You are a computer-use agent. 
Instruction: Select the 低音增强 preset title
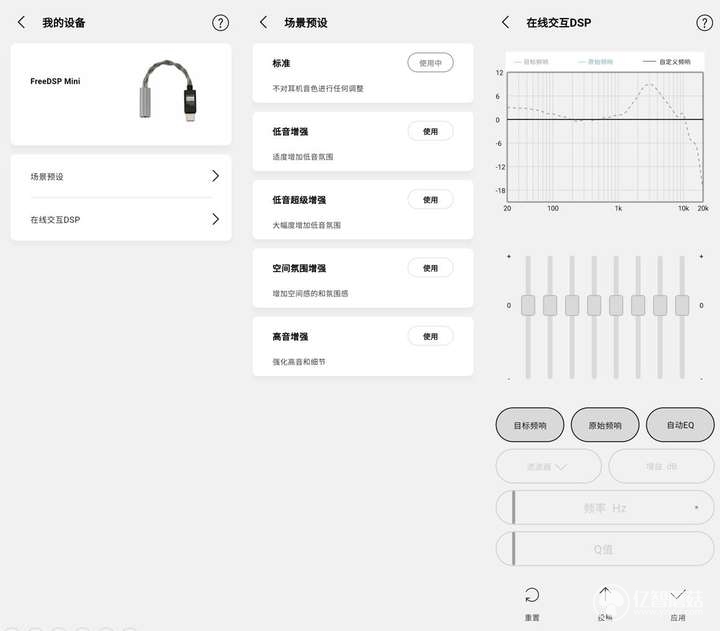290,132
